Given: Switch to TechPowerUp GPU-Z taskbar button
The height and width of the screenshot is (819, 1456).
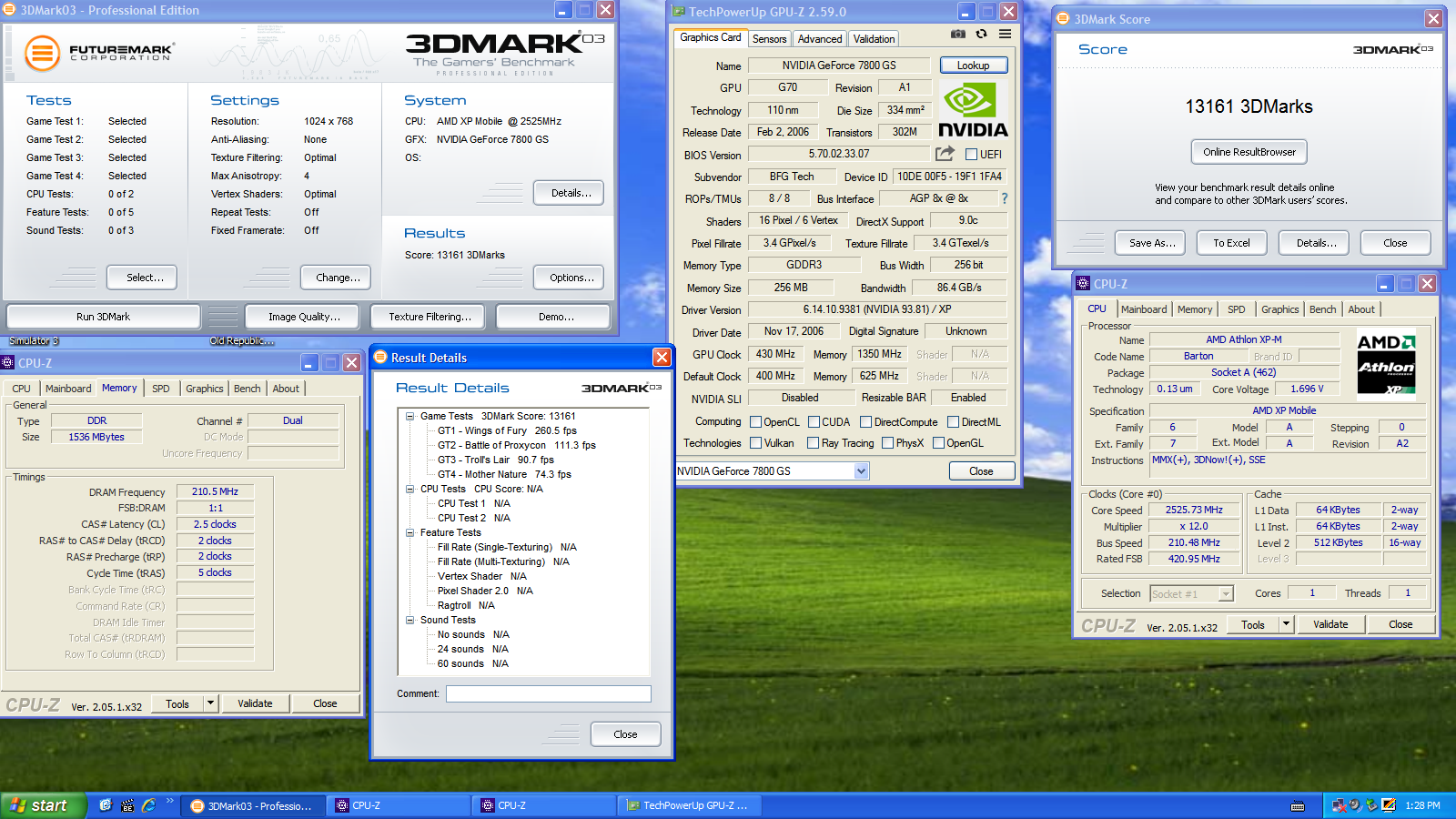Looking at the screenshot, I should pos(688,805).
